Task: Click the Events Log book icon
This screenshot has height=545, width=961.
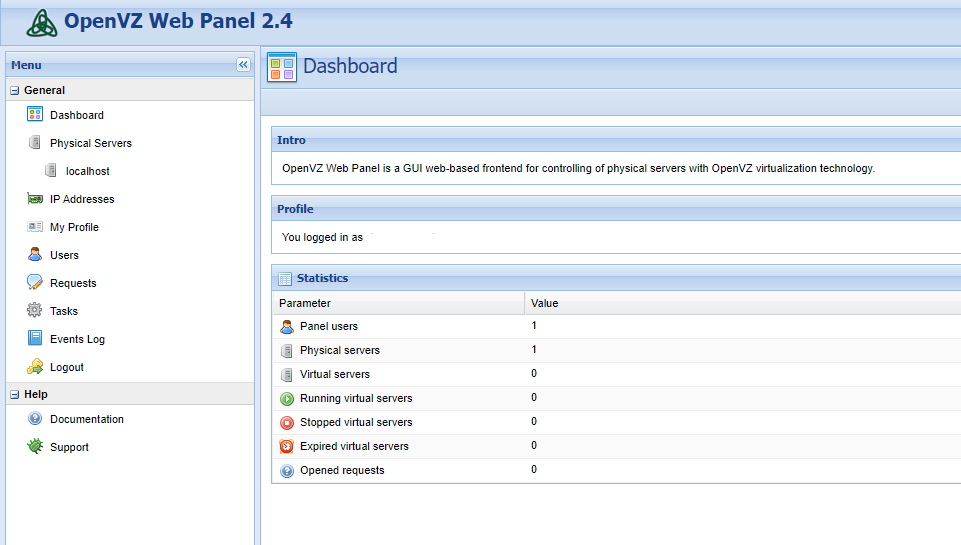Action: click(x=35, y=338)
